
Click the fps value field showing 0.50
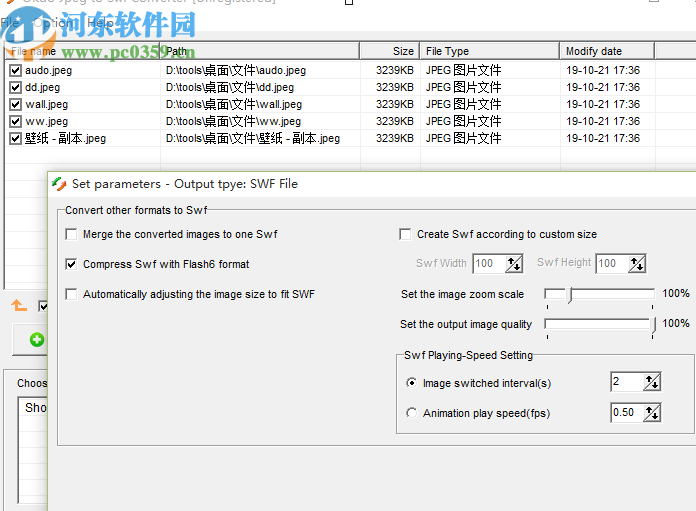click(x=627, y=413)
